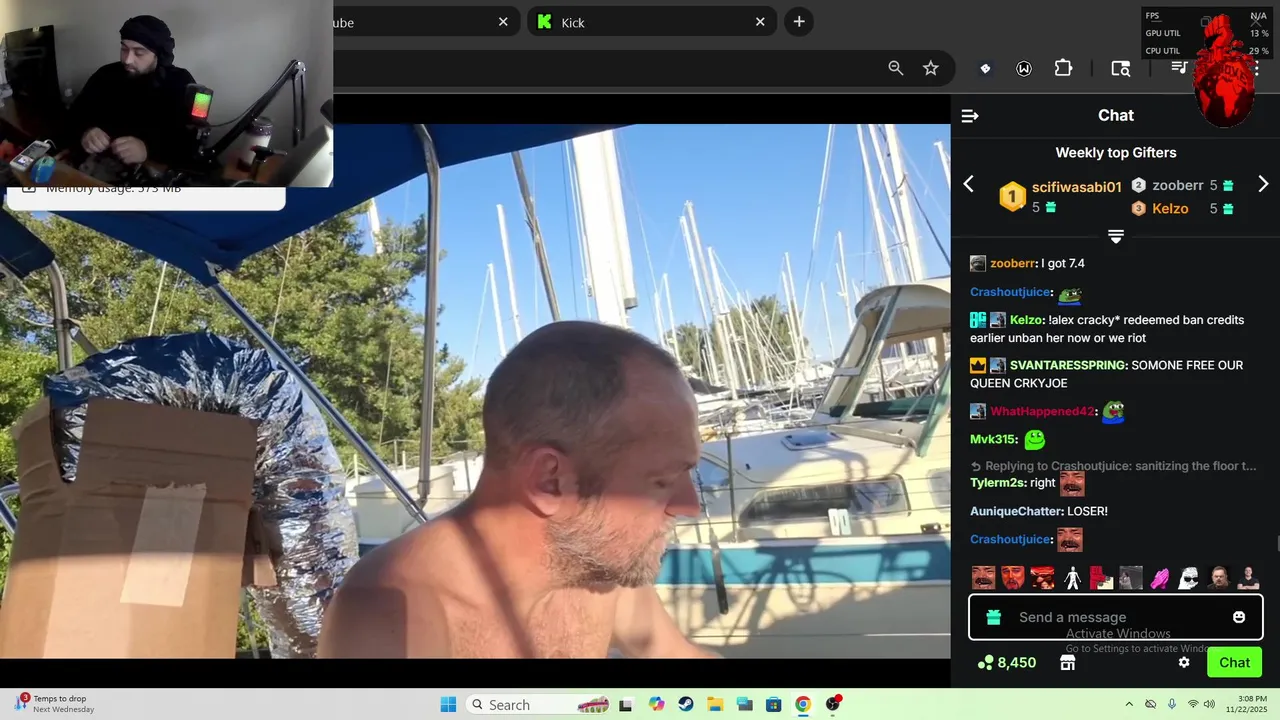
Task: Go to the previous Weekly top Gifters page
Action: coord(968,184)
